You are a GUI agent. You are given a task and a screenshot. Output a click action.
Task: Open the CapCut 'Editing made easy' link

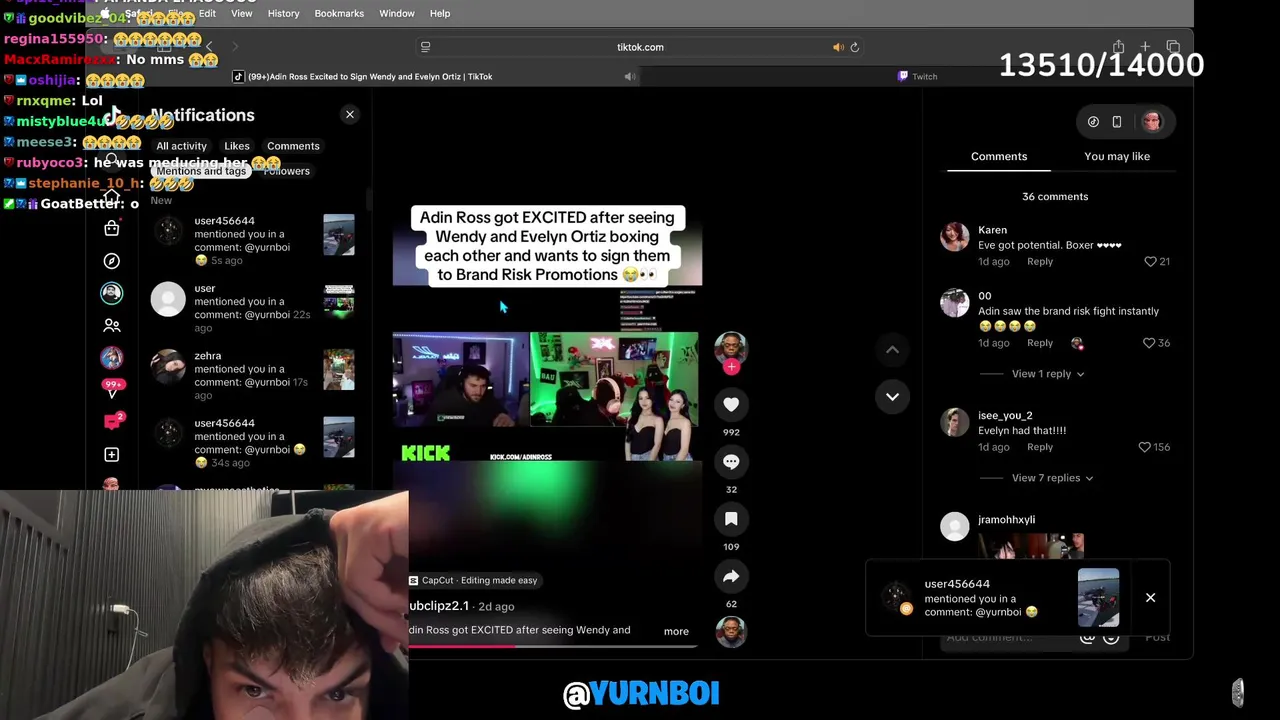coord(473,580)
